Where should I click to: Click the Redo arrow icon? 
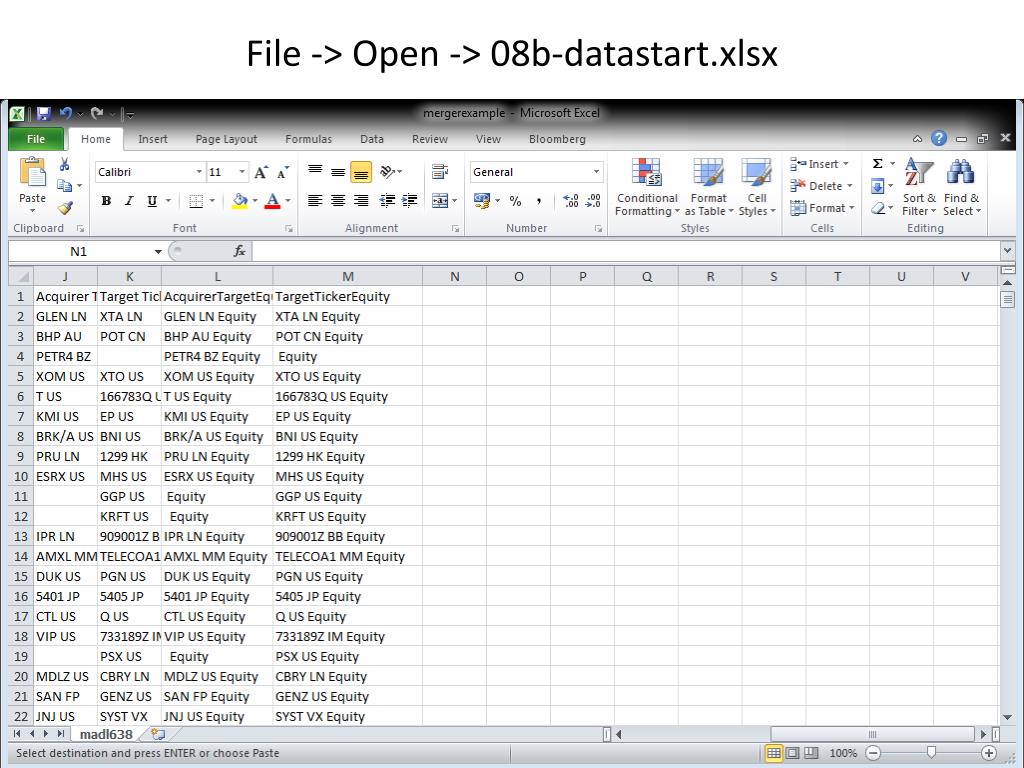click(x=97, y=114)
